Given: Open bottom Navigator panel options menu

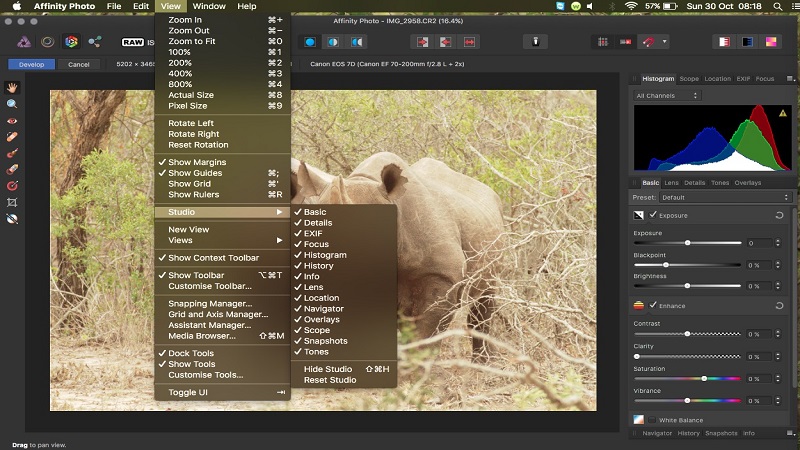Looking at the screenshot, I should coord(790,433).
